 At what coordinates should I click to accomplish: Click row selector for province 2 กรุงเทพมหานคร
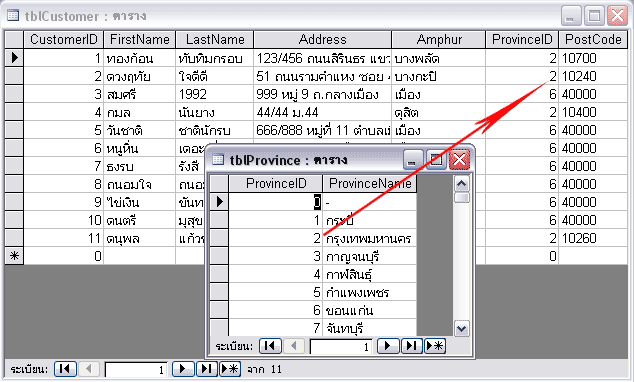[219, 238]
